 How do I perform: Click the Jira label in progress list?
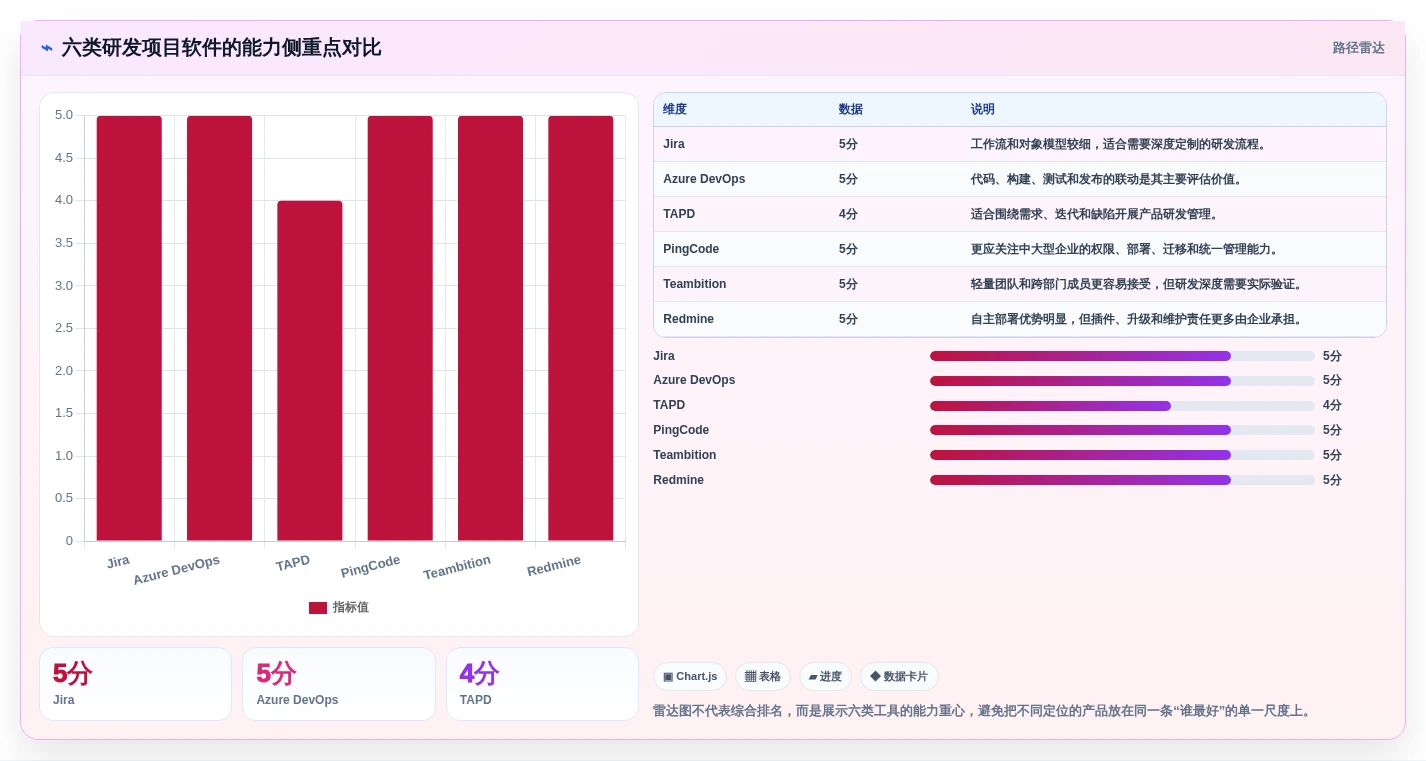pyautogui.click(x=664, y=356)
